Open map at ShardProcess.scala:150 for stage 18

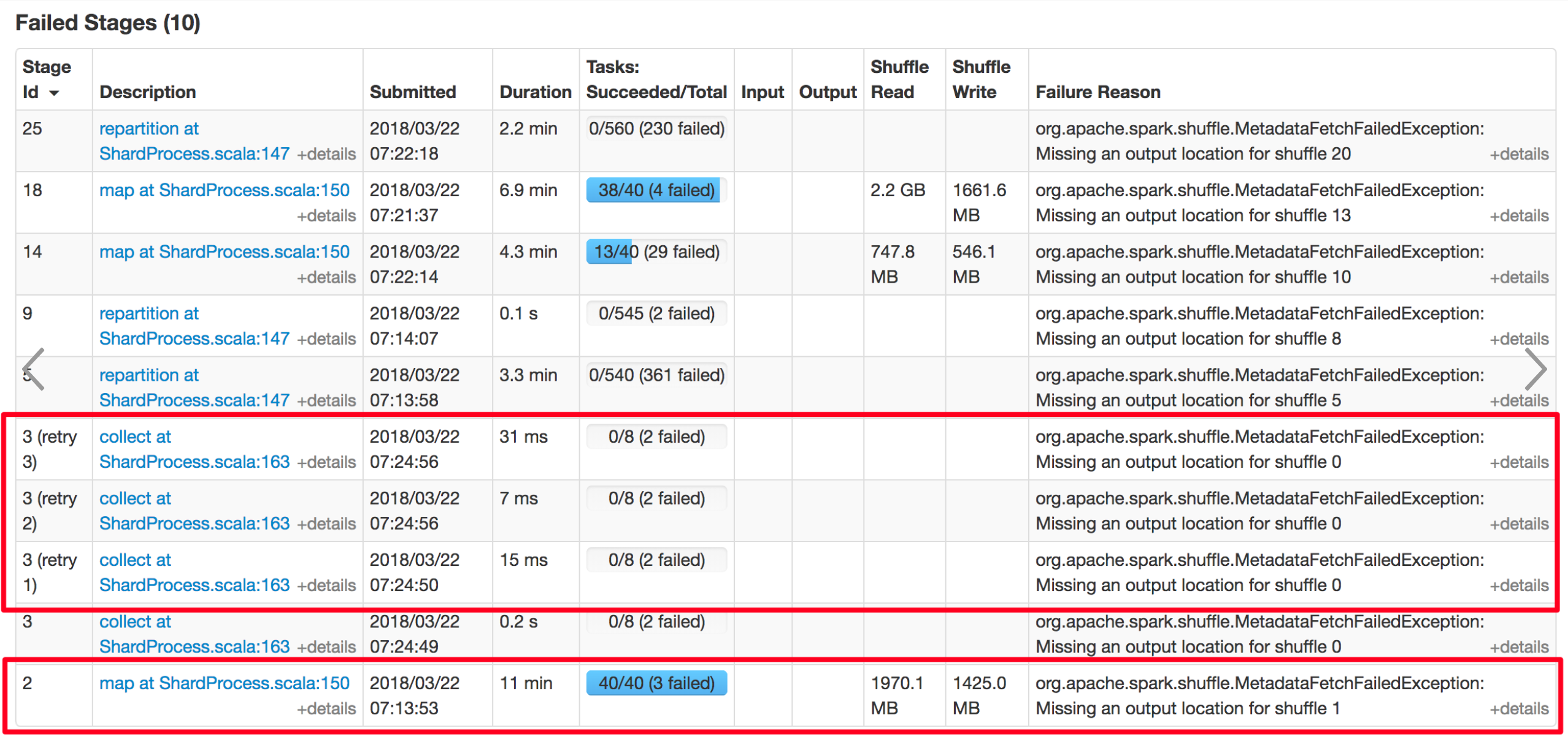tap(224, 190)
